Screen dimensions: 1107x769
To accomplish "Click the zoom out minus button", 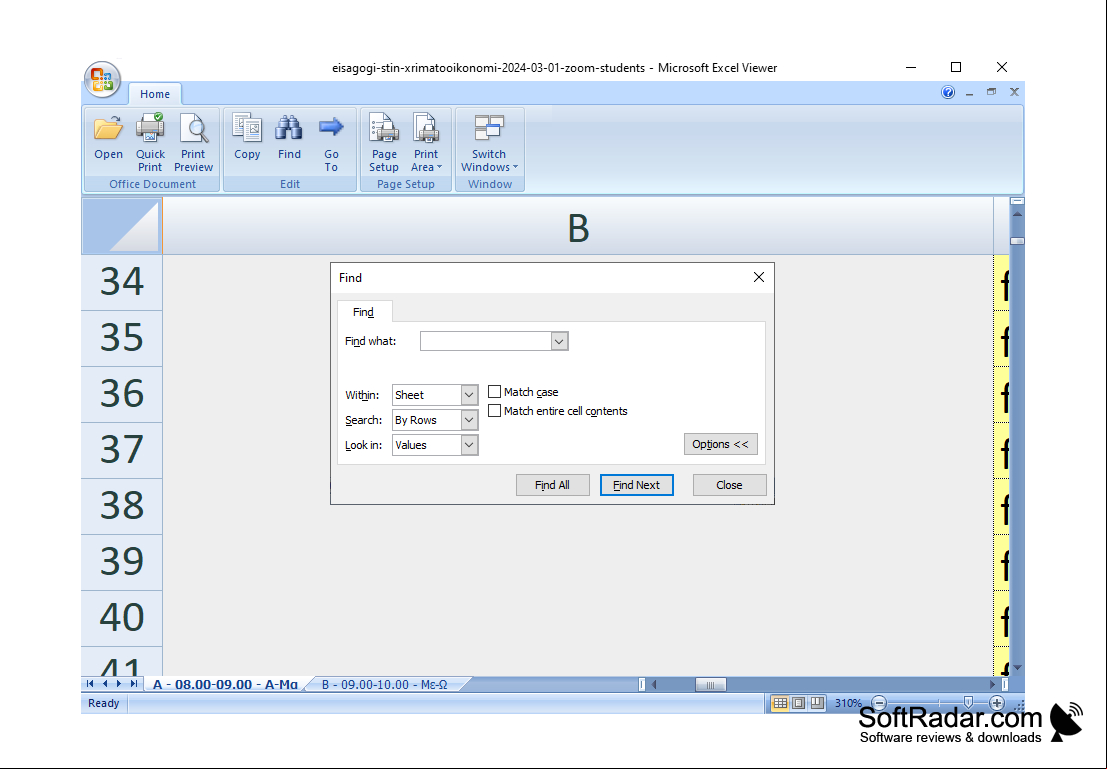I will 879,703.
